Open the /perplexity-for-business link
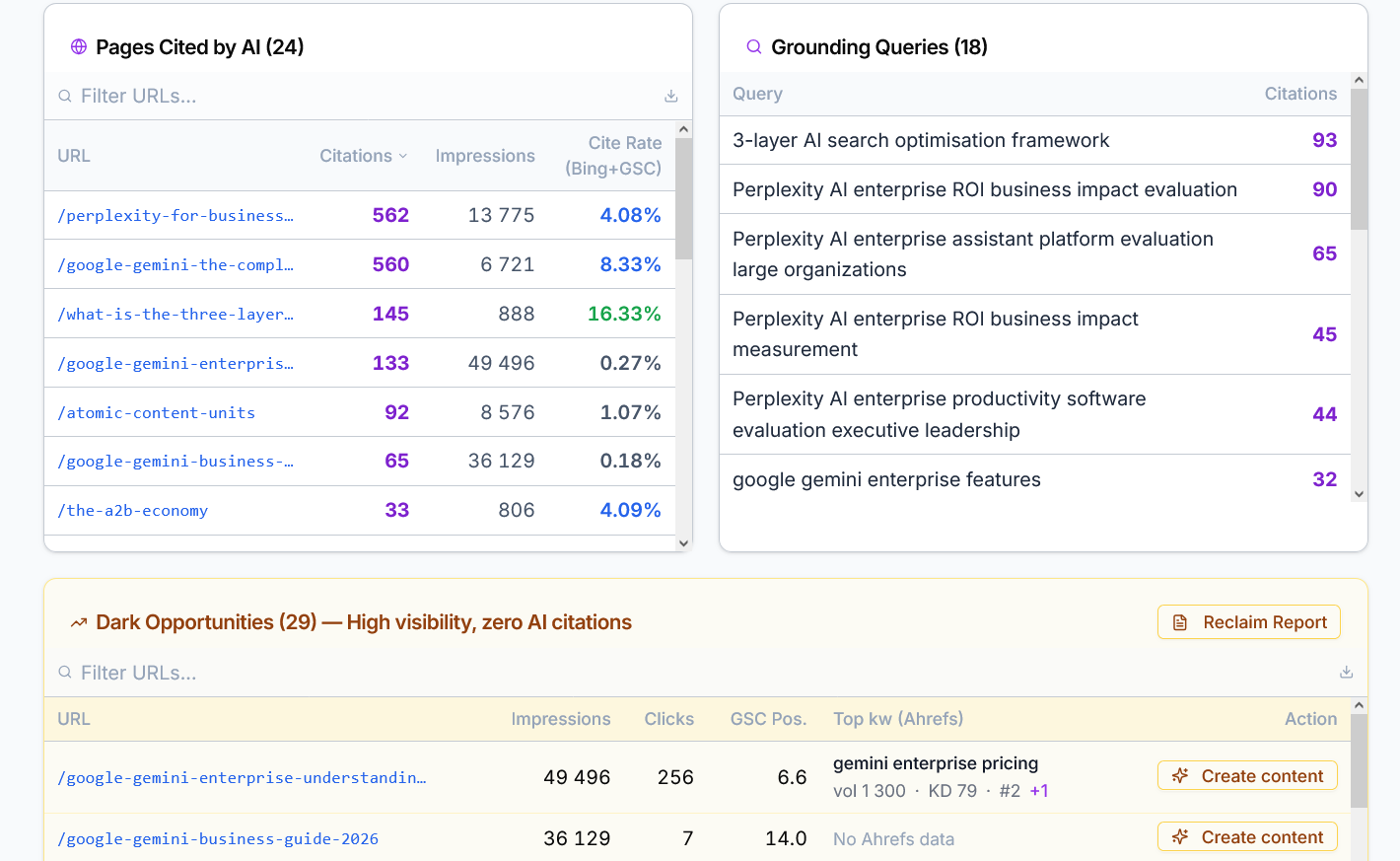Viewport: 1400px width, 861px height. (x=175, y=215)
